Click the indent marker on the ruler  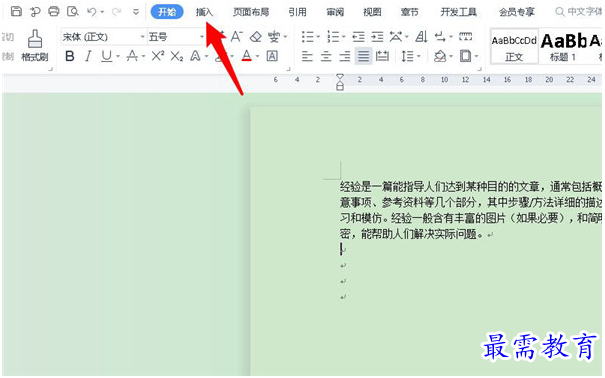(340, 82)
